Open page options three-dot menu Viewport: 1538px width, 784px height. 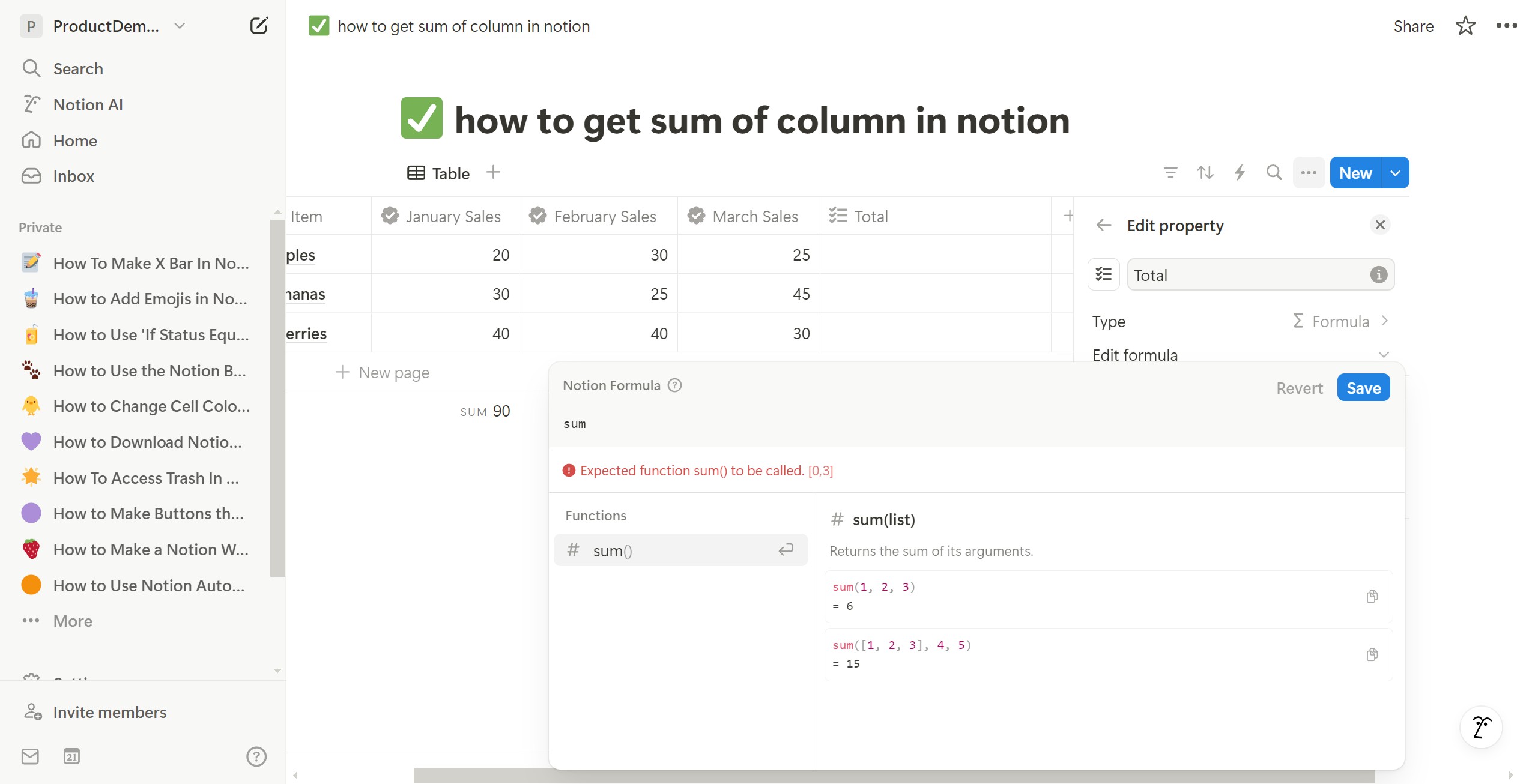[1506, 26]
